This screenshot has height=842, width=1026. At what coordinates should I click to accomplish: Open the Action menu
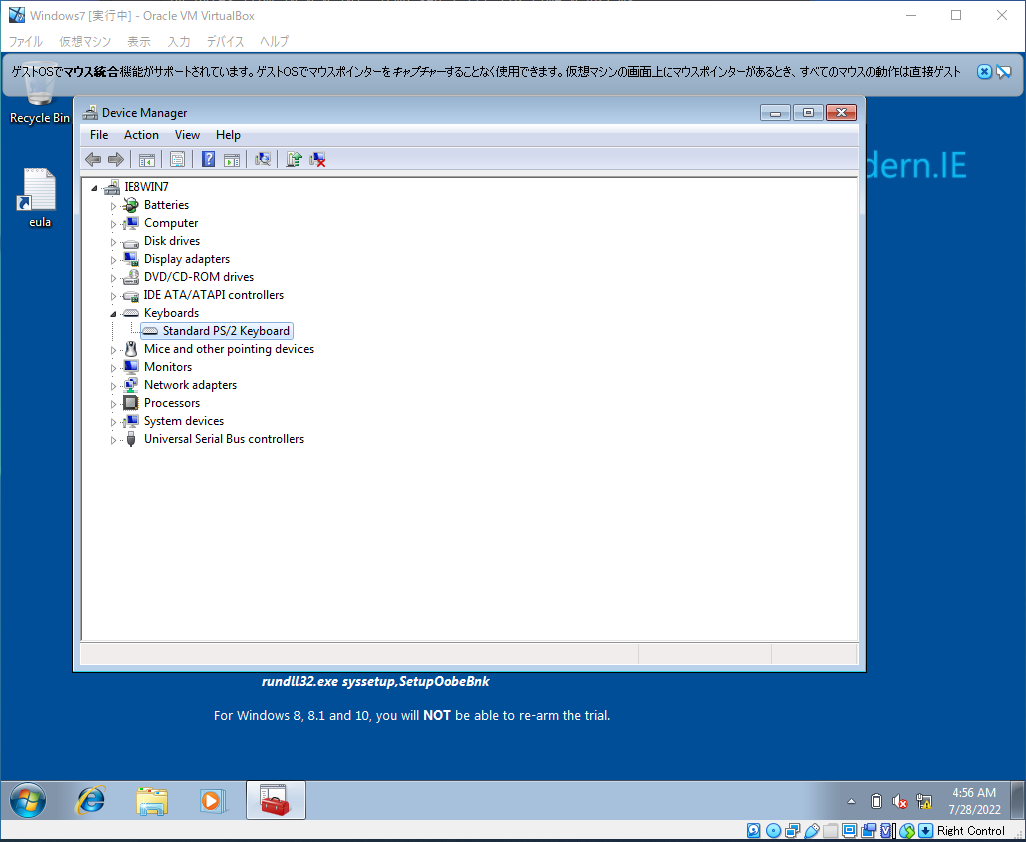coord(141,135)
